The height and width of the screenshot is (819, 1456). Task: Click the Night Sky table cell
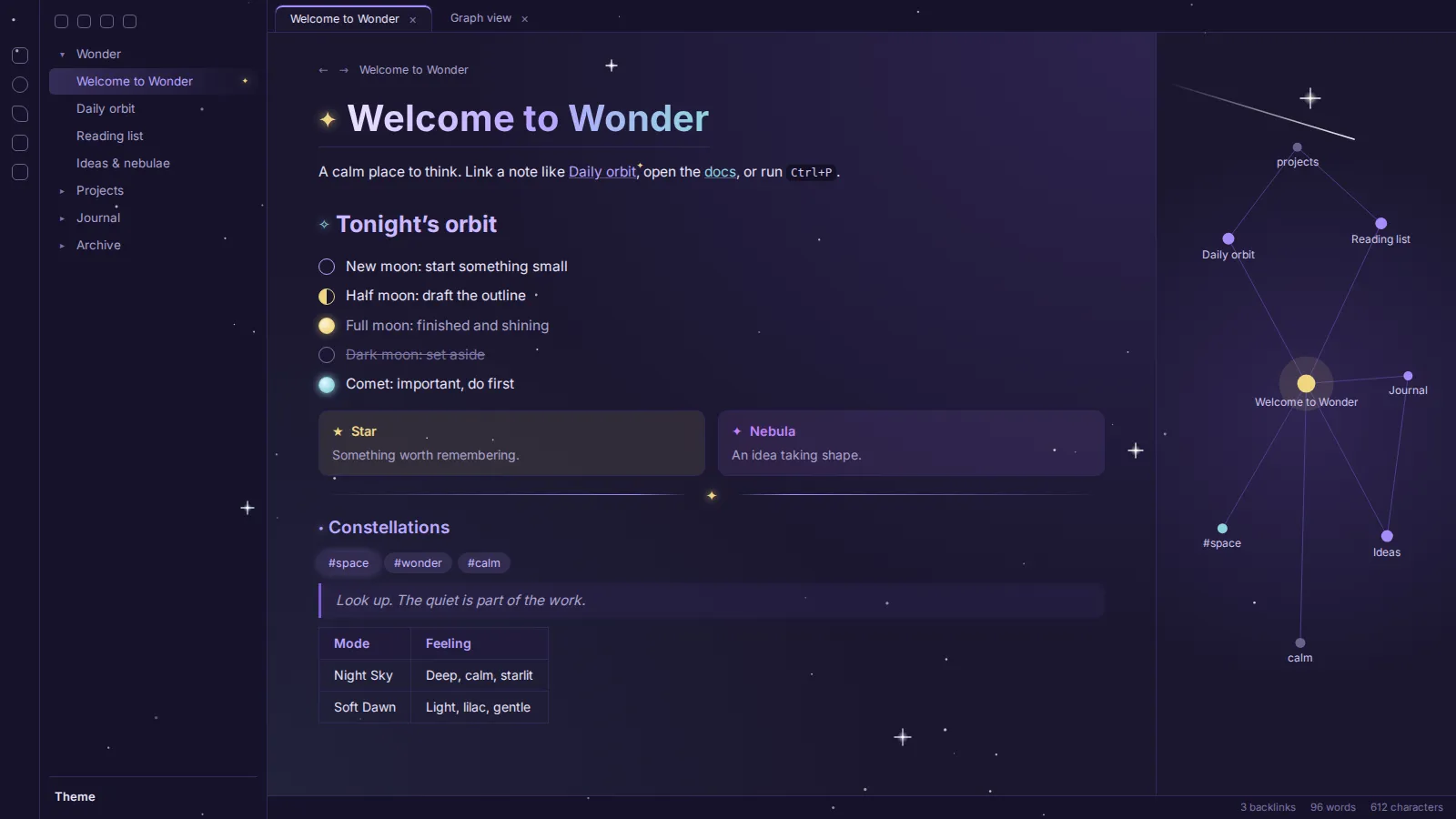(365, 675)
